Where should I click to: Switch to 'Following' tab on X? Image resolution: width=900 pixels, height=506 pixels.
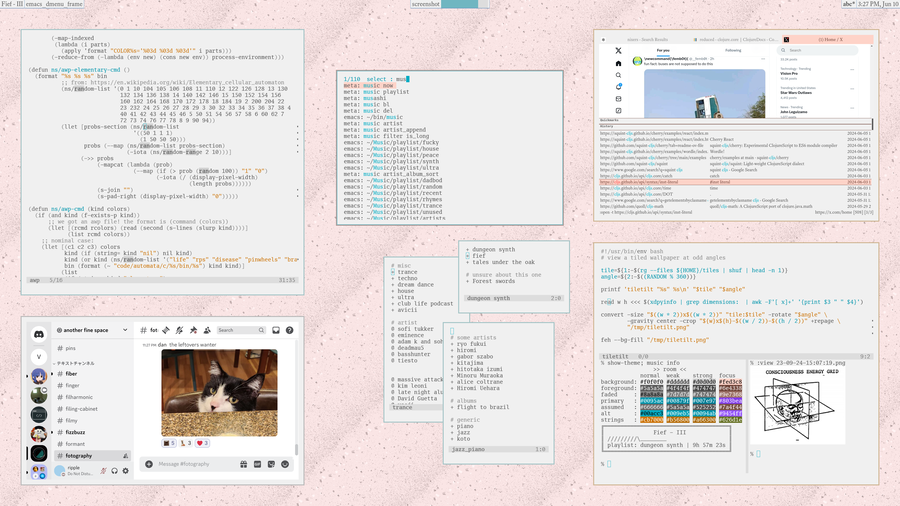pyautogui.click(x=733, y=50)
